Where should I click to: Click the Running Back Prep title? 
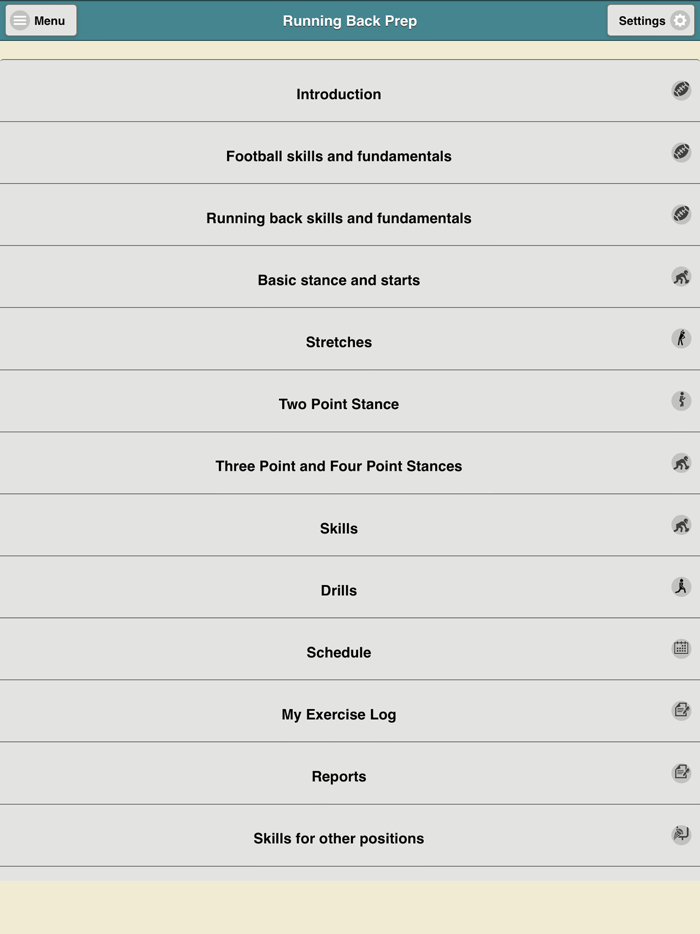tap(350, 21)
